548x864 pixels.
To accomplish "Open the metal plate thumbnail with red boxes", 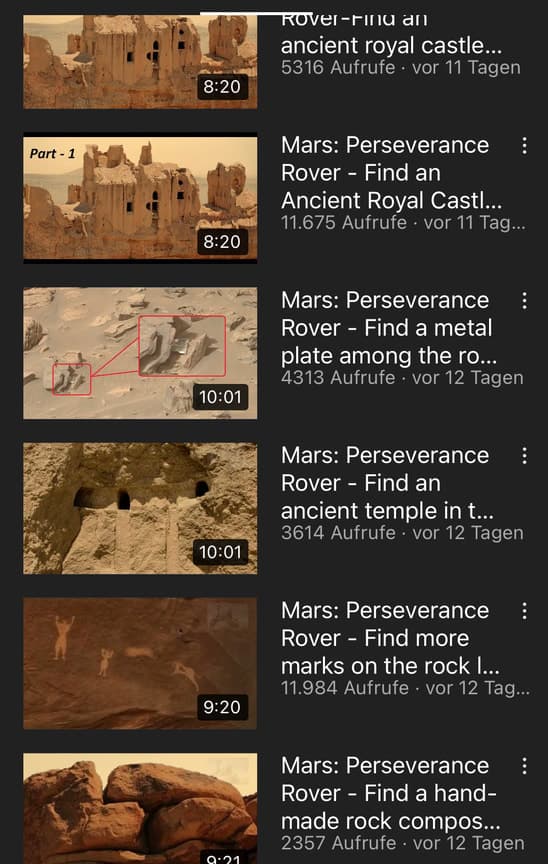I will pos(140,353).
